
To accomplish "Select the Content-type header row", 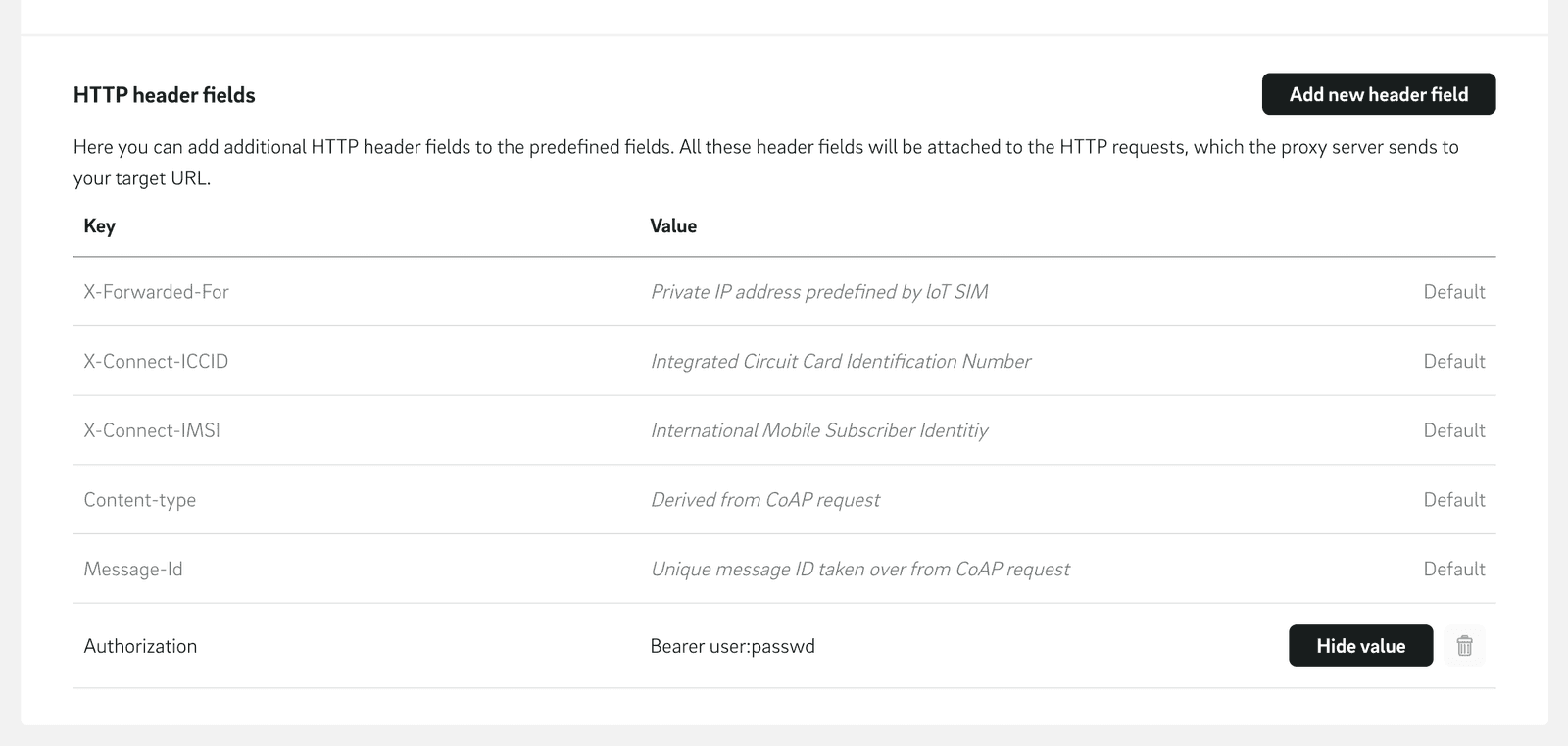I will click(x=139, y=500).
